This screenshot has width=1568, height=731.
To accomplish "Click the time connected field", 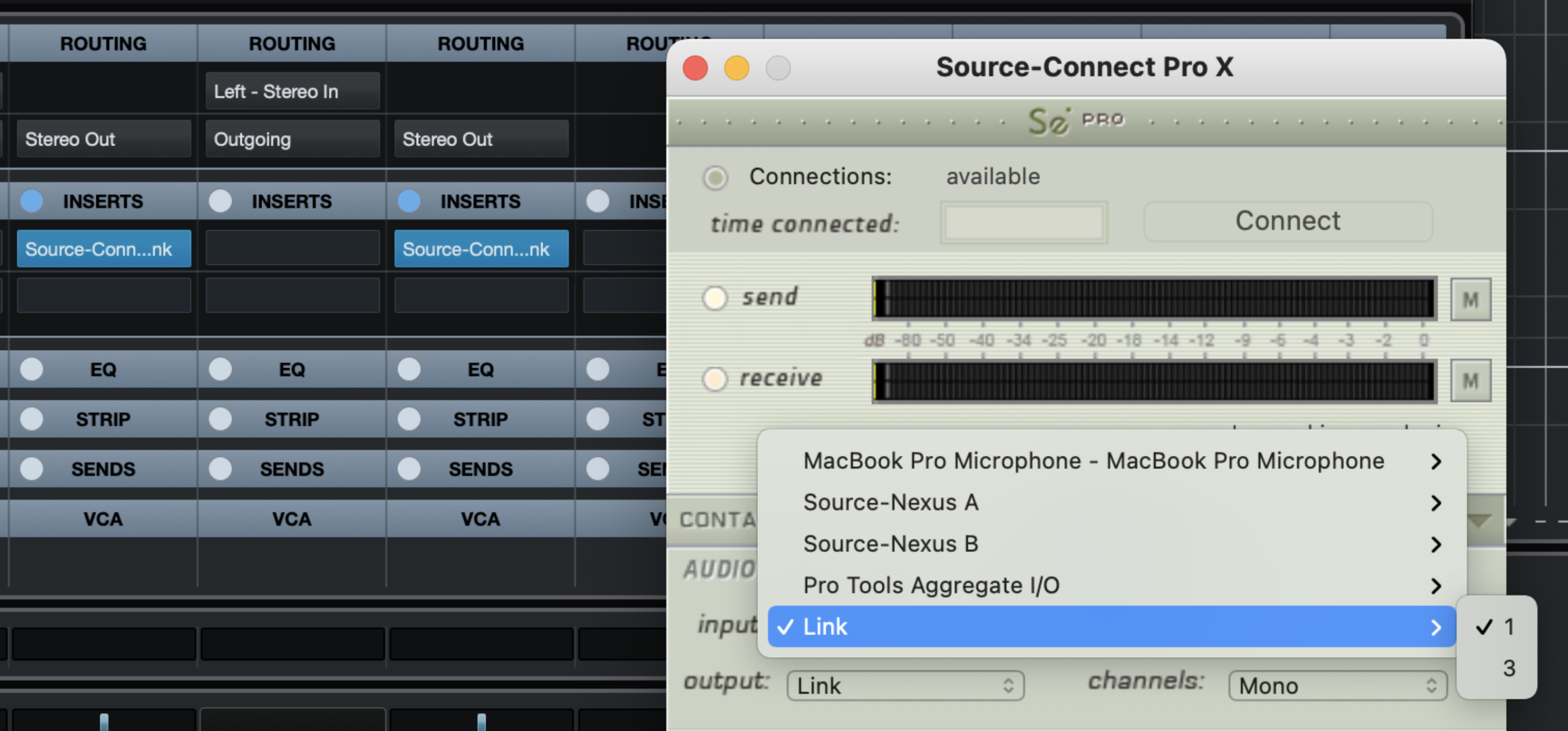I will (1023, 223).
